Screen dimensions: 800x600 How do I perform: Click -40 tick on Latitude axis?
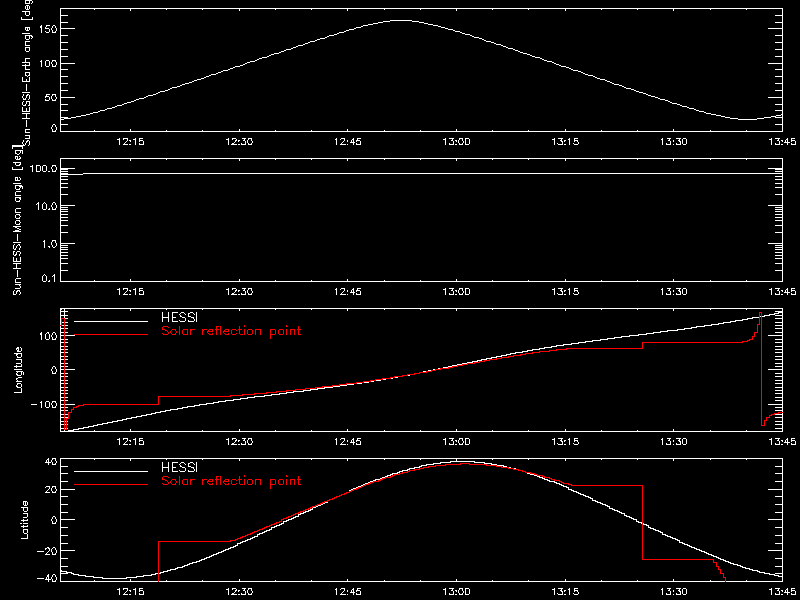click(46, 579)
